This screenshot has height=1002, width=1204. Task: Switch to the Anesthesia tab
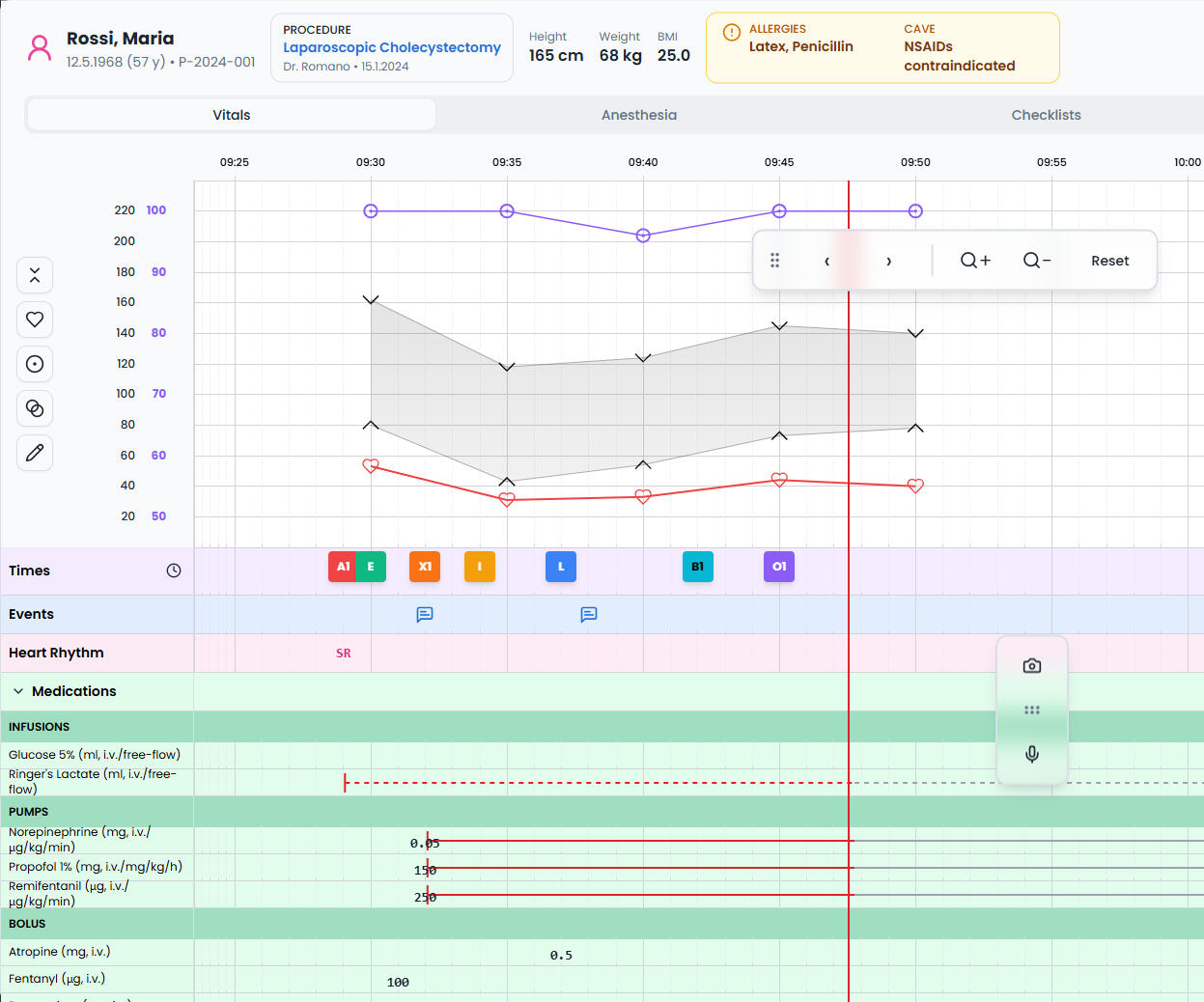point(638,115)
